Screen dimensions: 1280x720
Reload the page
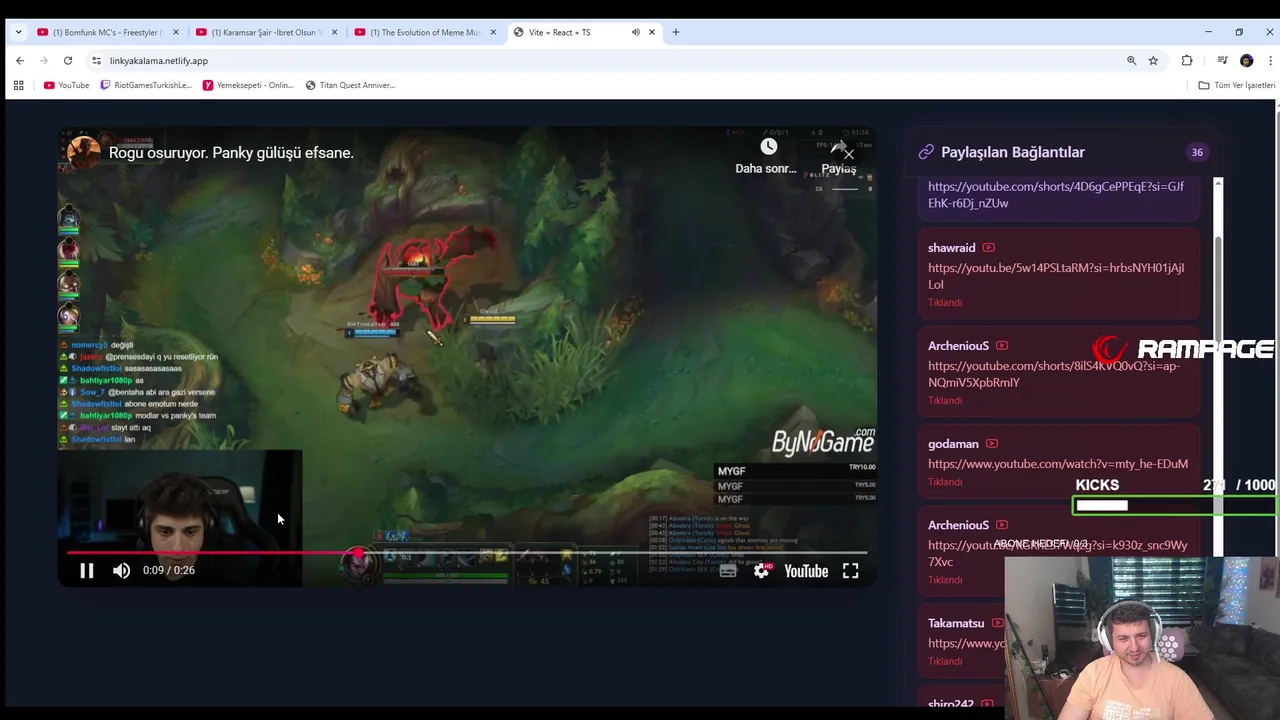pos(68,60)
